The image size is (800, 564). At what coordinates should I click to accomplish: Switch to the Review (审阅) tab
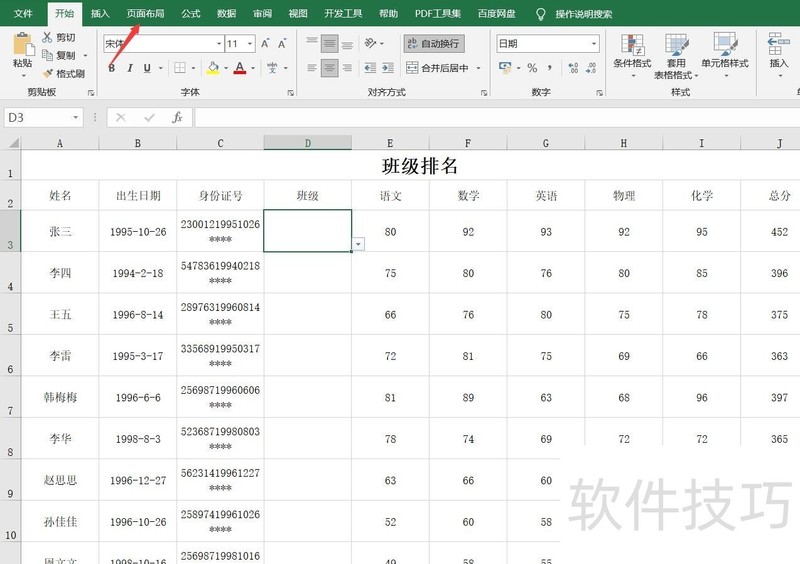[x=262, y=14]
